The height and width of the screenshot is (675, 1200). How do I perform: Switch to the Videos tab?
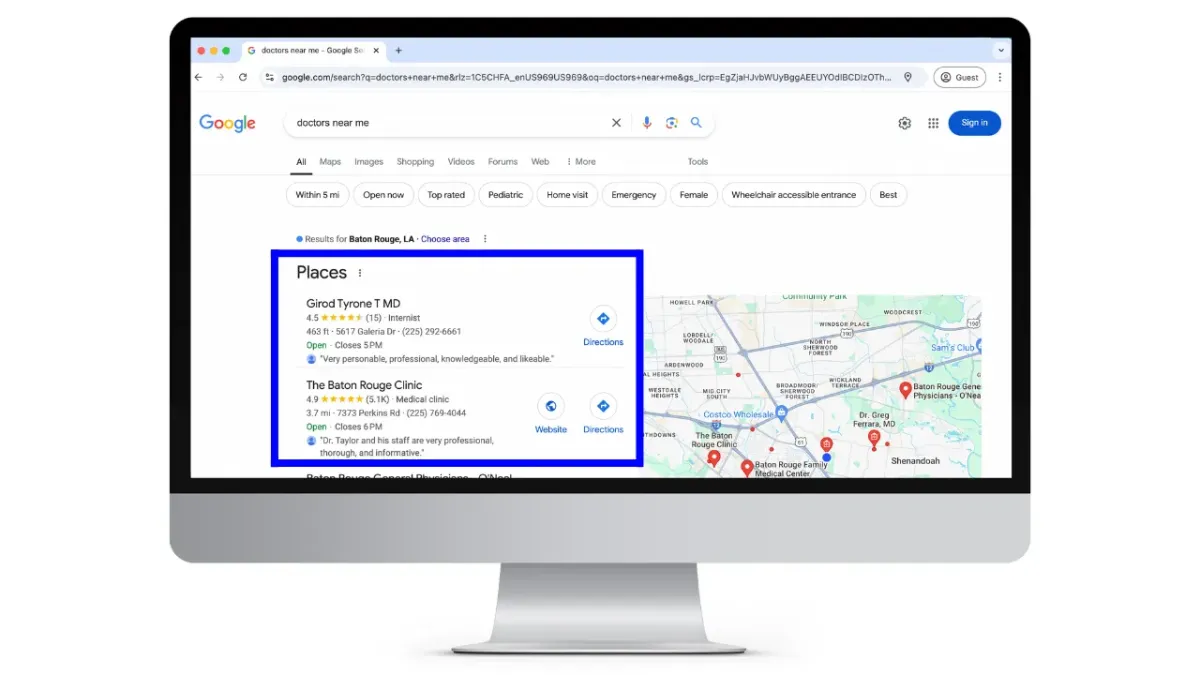(461, 162)
